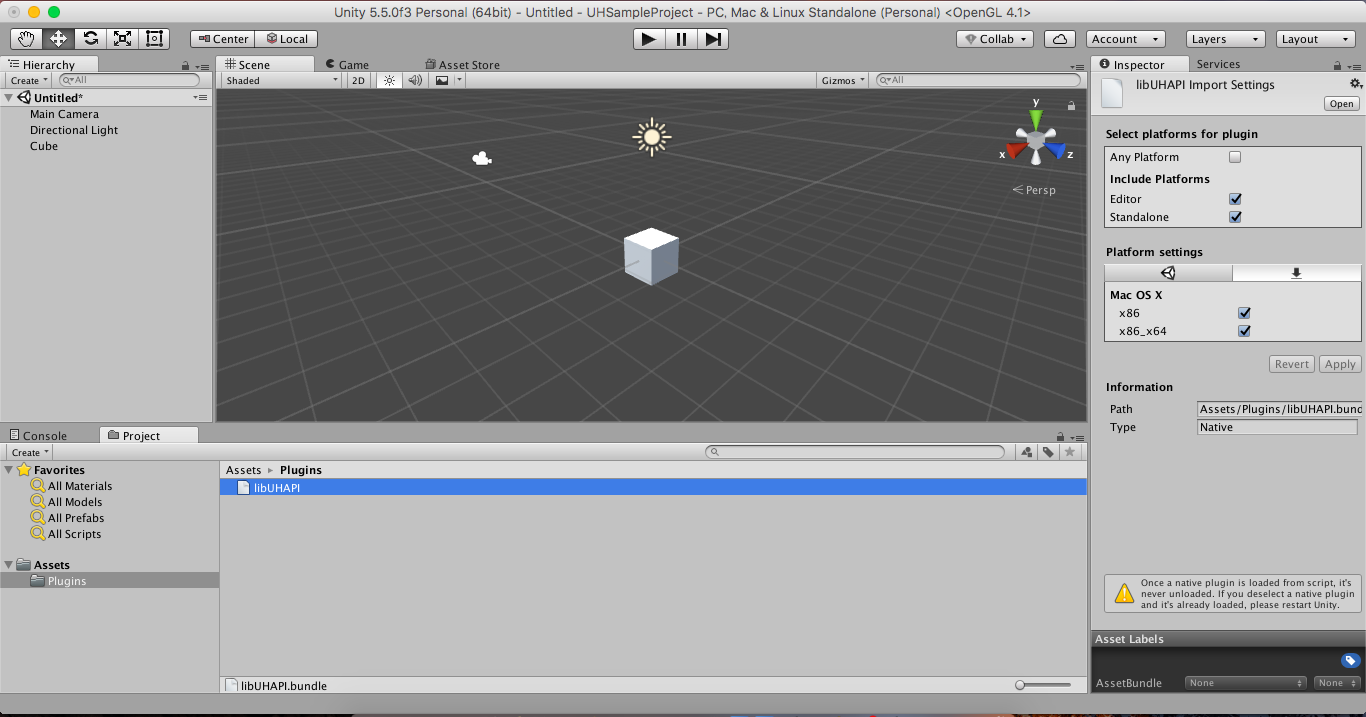Click the Pause button in the toolbar
The image size is (1366, 717).
(x=681, y=39)
